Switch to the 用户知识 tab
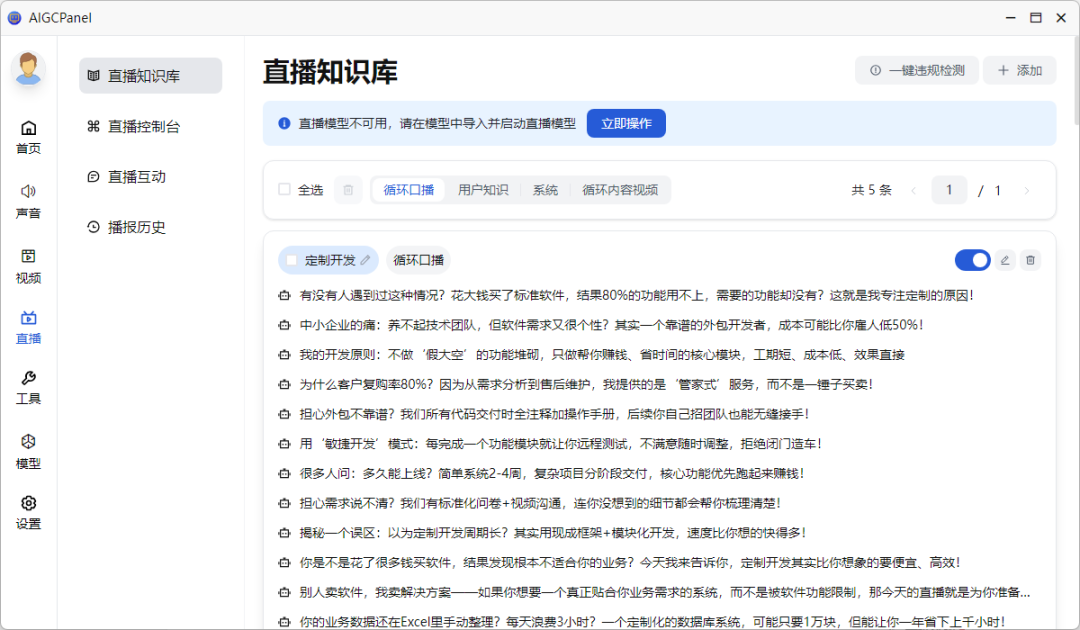The height and width of the screenshot is (630, 1080). pos(483,190)
